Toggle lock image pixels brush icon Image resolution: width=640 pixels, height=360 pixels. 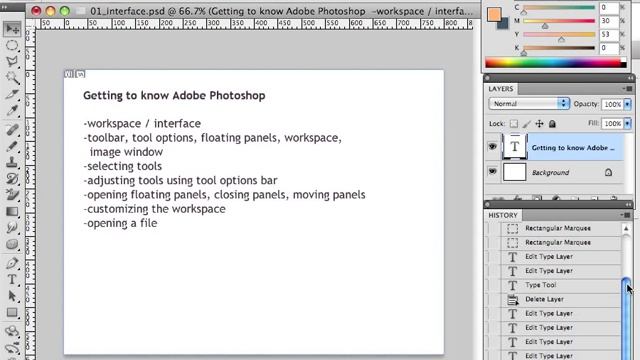527,124
